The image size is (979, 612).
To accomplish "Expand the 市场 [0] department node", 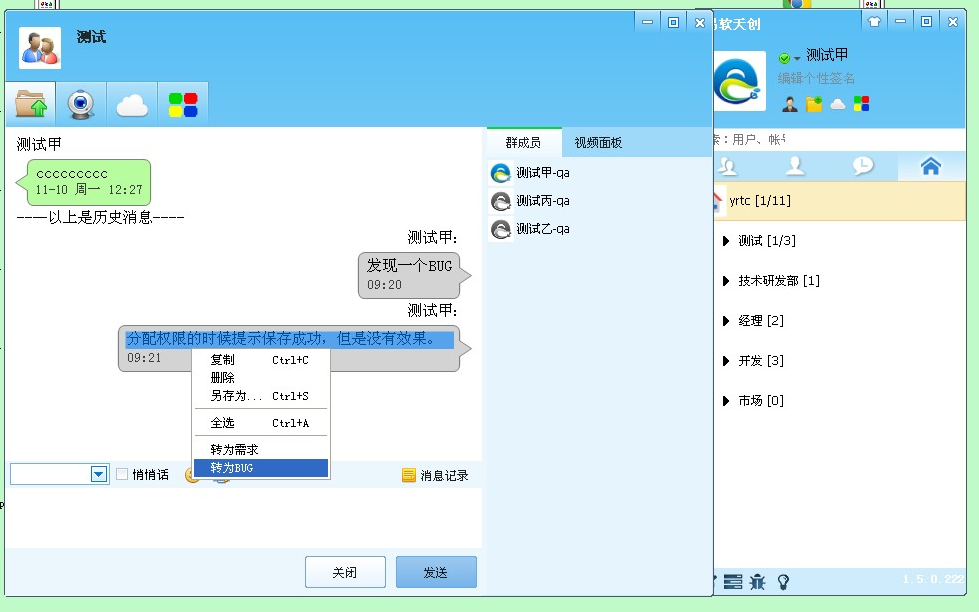I will click(726, 401).
